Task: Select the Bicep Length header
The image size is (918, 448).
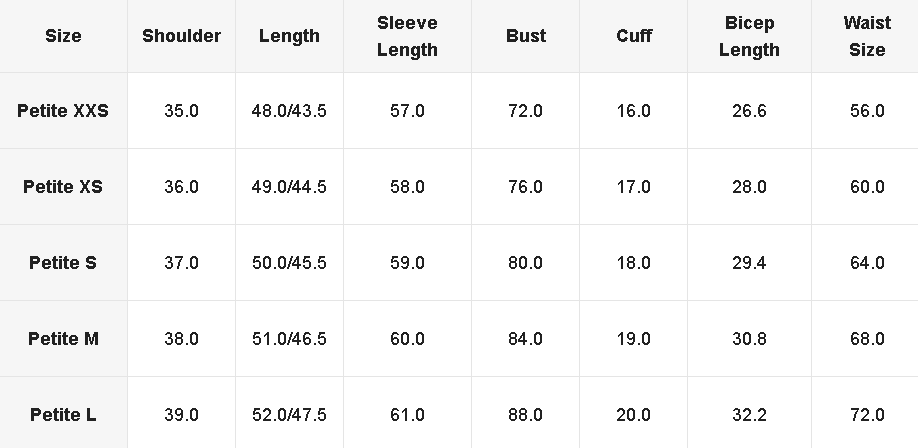Action: click(x=749, y=36)
